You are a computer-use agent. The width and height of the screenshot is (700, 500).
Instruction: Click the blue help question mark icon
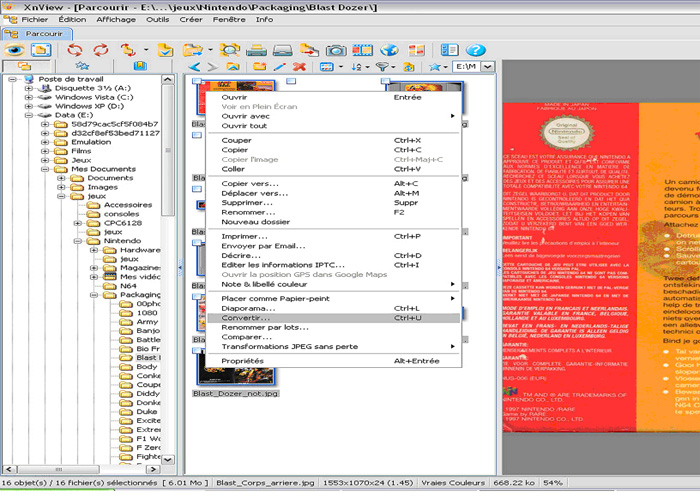475,50
